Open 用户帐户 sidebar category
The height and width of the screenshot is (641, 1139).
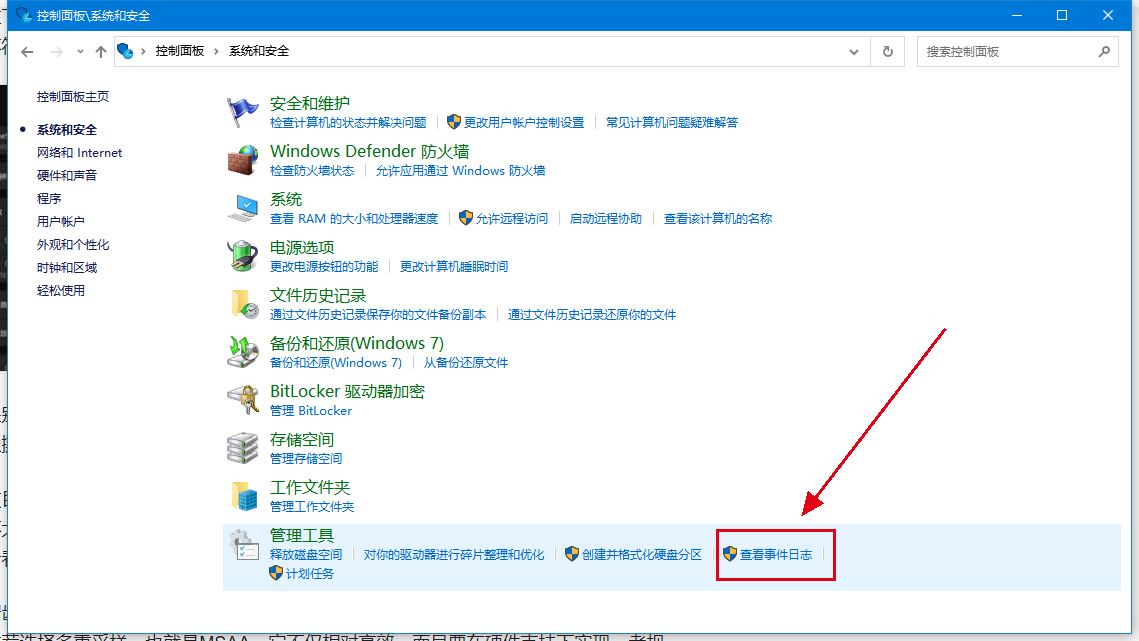click(x=60, y=222)
